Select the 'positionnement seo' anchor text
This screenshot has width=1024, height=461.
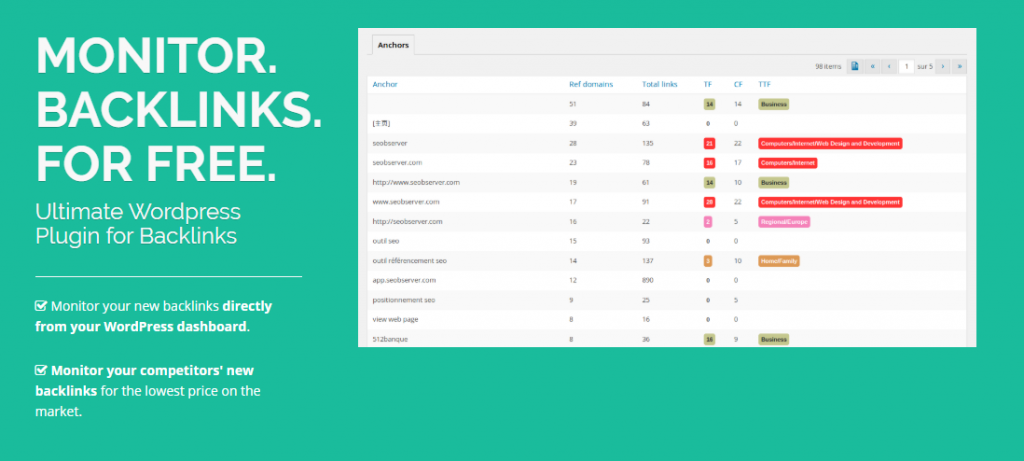click(404, 300)
